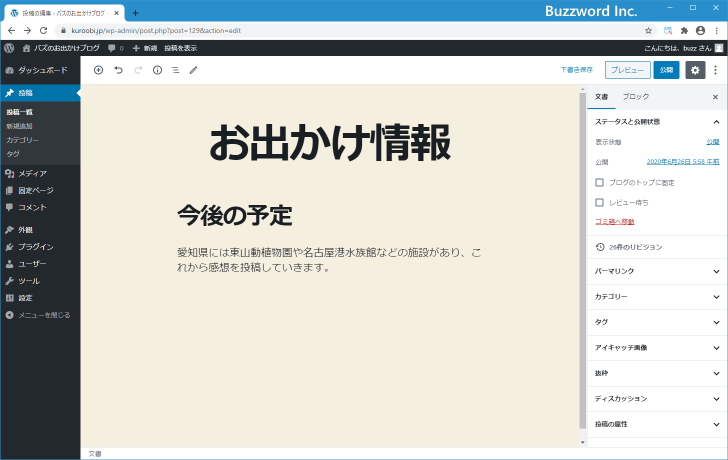Expand the パーマリンク panel

tap(657, 271)
